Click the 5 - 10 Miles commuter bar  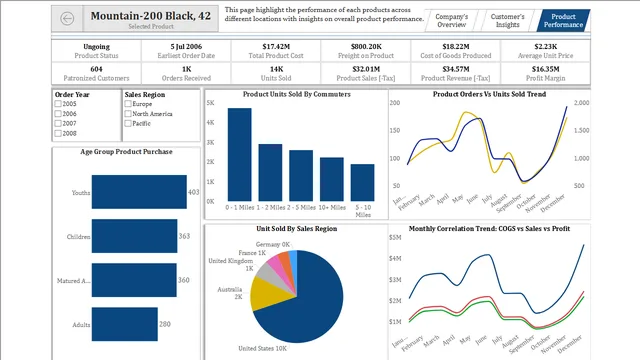point(362,183)
